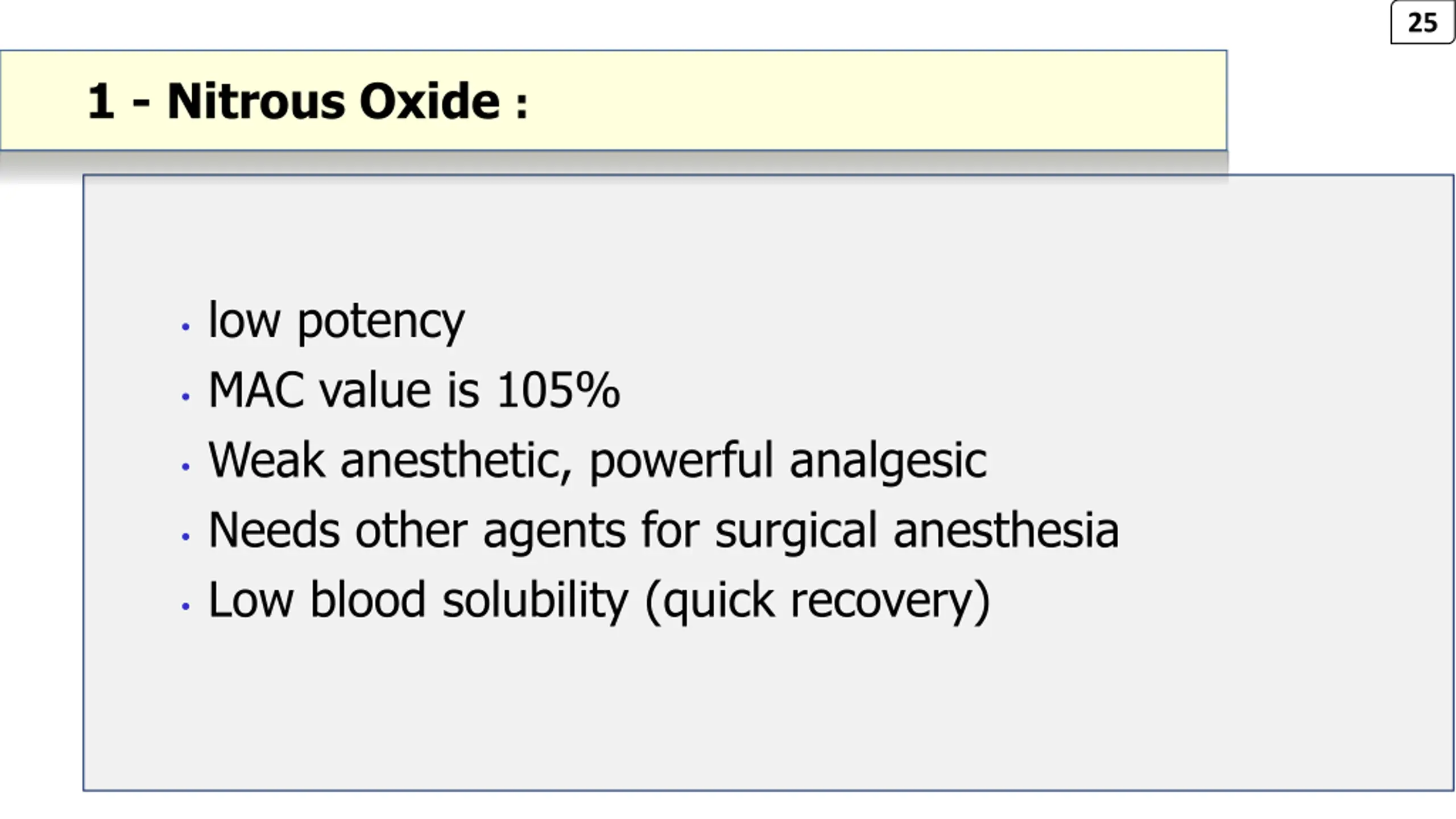Screen dimensions: 1456x819
Task: Click the "(quick recovery)" parenthetical
Action: click(818, 601)
